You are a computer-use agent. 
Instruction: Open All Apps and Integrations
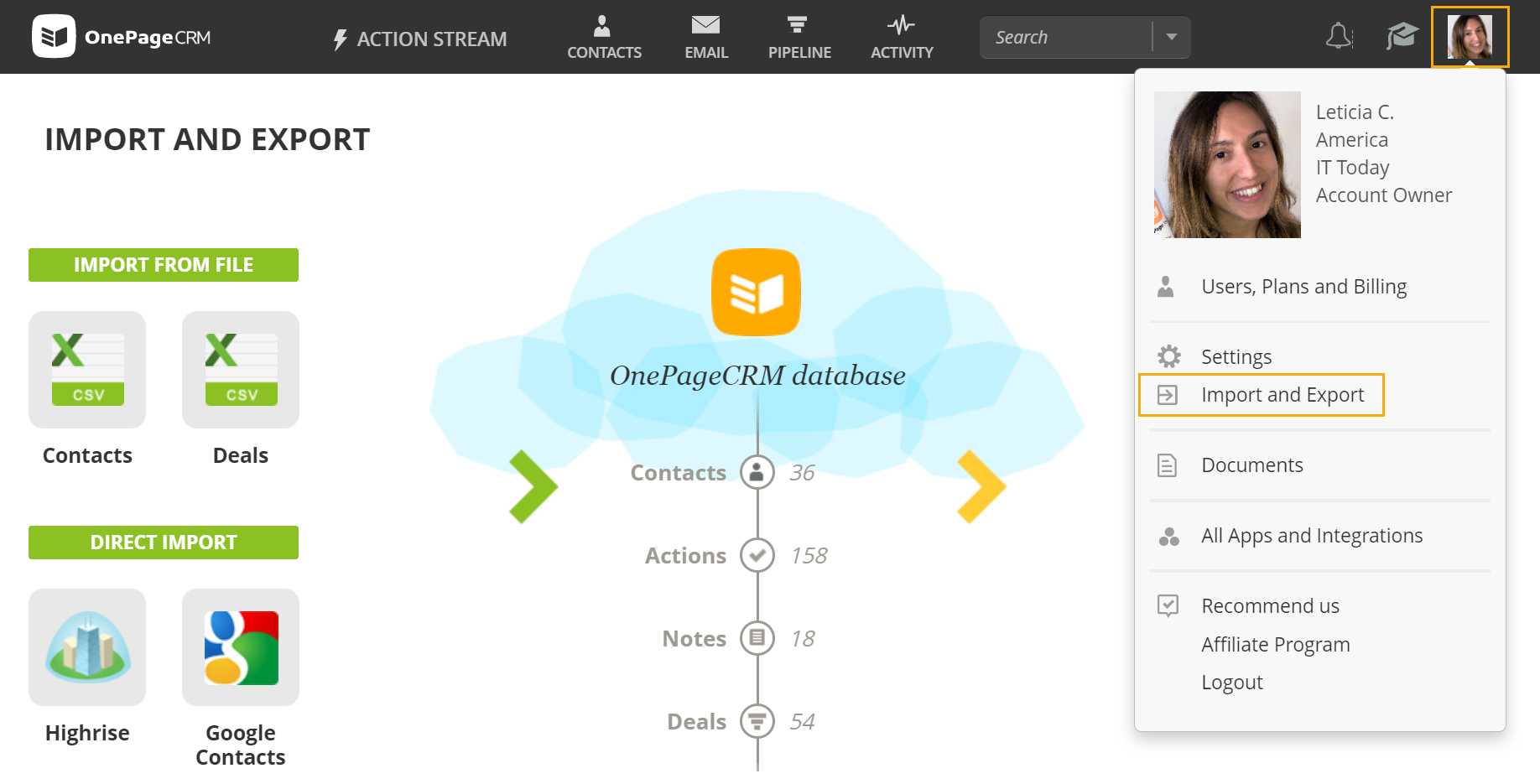[1312, 536]
